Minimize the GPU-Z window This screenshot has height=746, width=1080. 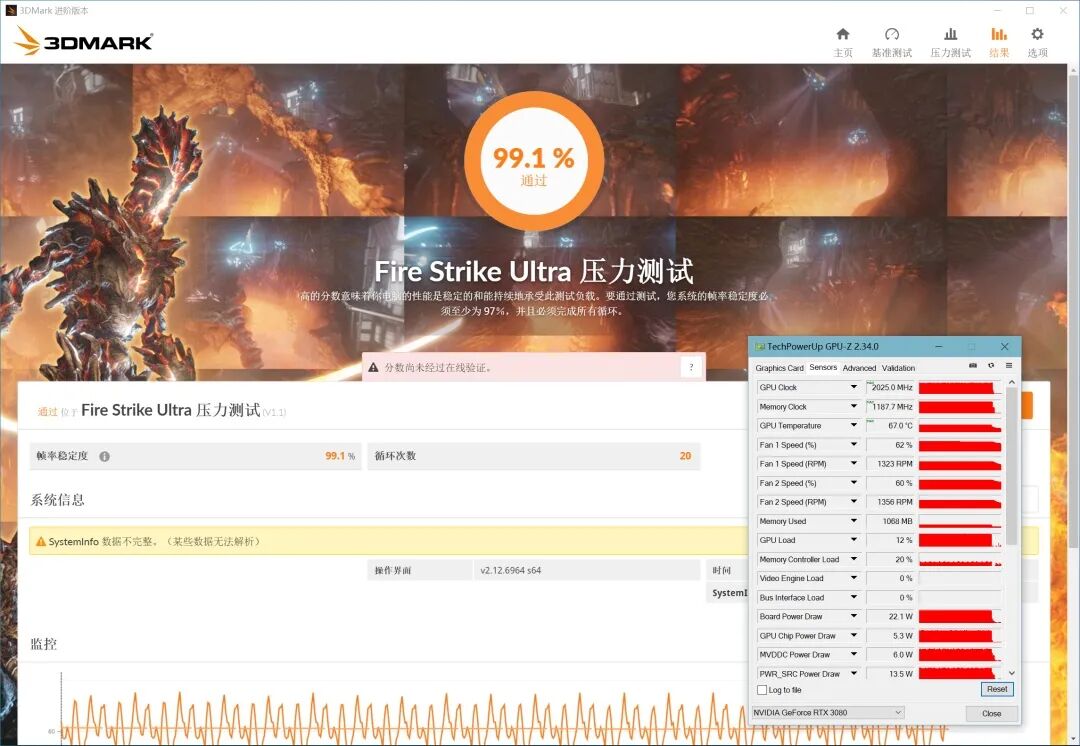pyautogui.click(x=940, y=346)
